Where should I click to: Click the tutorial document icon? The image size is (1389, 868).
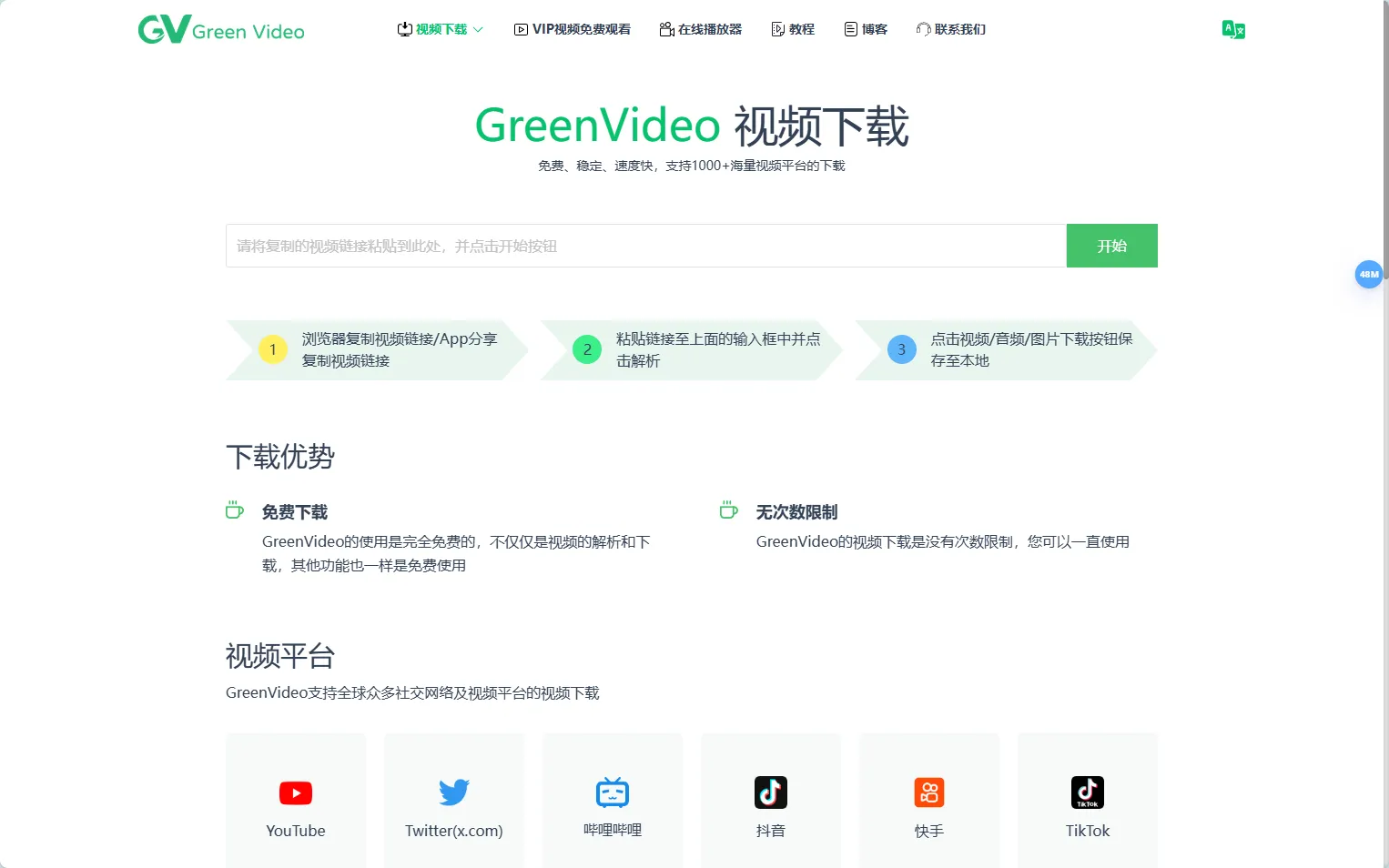pos(777,29)
